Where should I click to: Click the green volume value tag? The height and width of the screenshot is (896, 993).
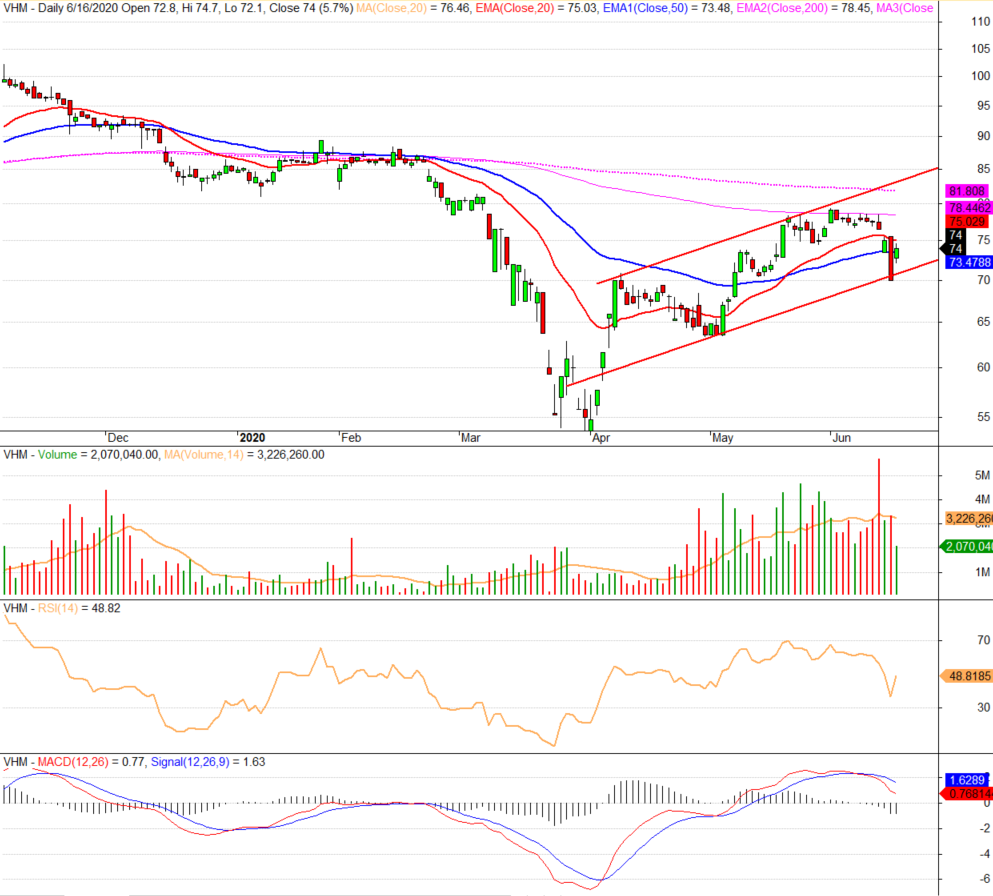click(968, 546)
